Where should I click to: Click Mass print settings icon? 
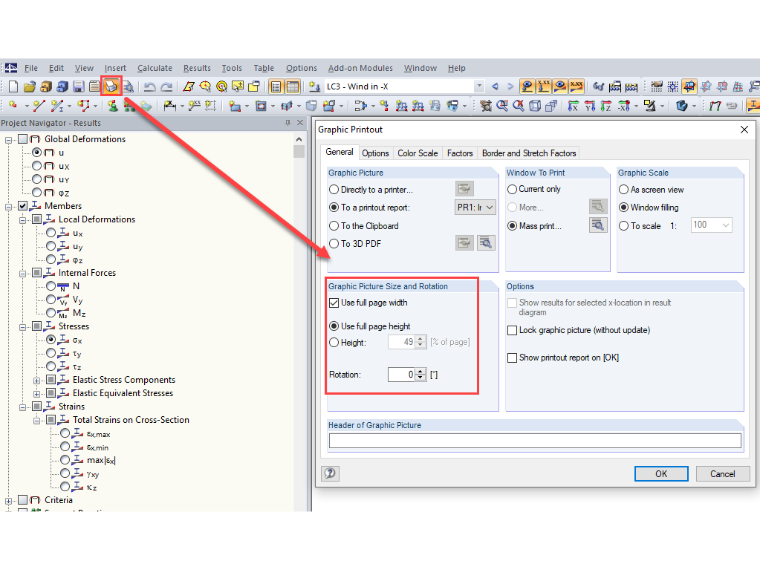(598, 225)
